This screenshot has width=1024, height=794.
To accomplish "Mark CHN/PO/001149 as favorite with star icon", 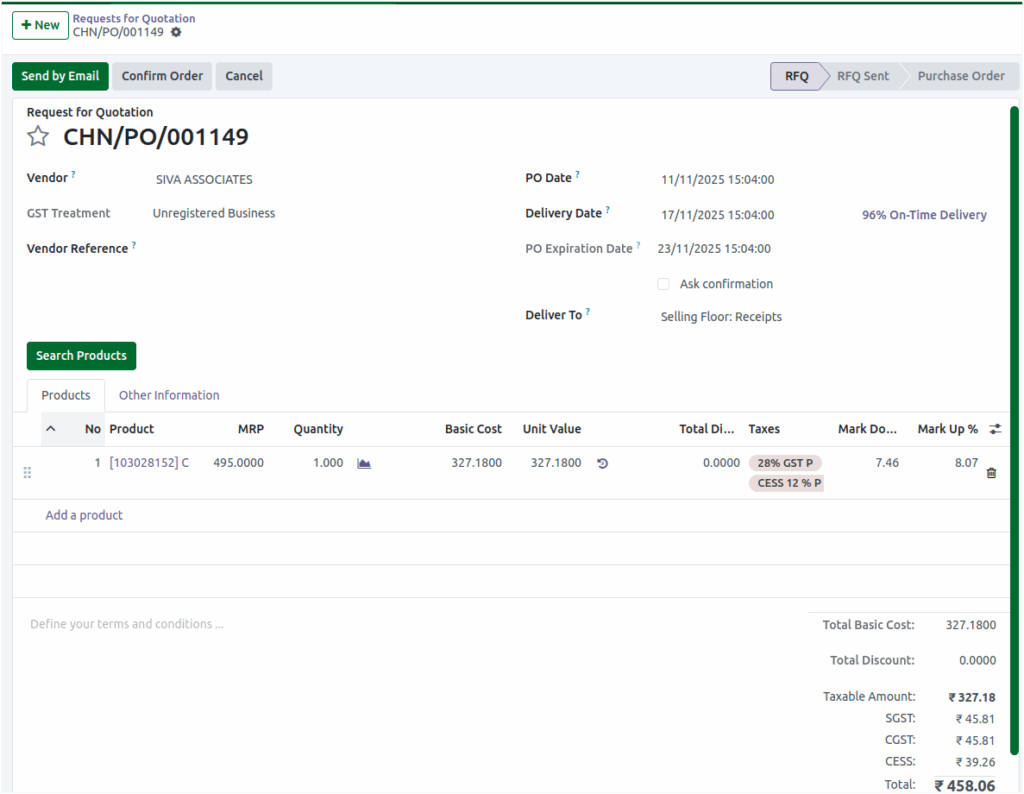I will pos(37,137).
